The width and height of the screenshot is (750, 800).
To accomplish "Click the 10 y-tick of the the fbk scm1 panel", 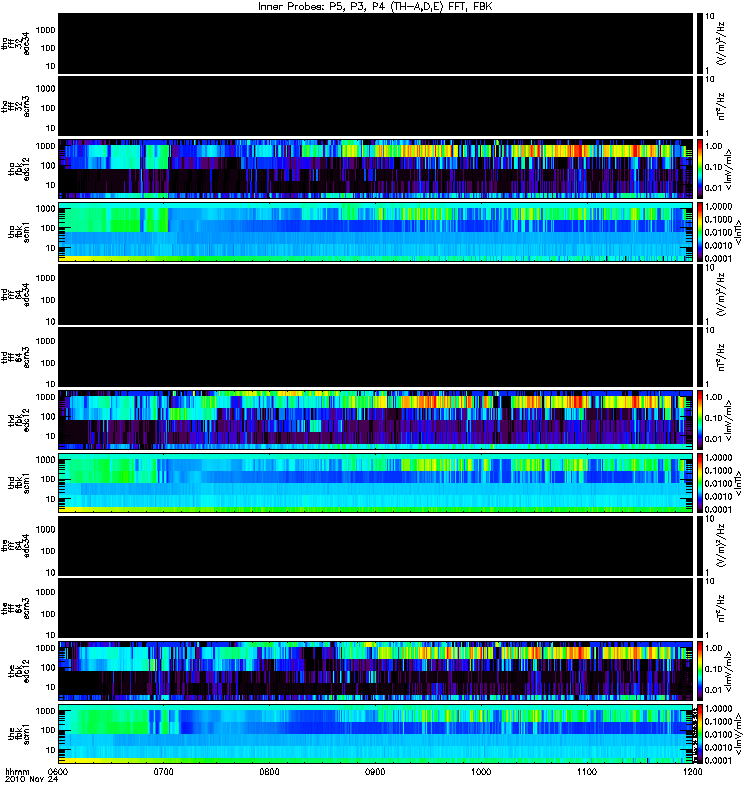I will pos(51,750).
